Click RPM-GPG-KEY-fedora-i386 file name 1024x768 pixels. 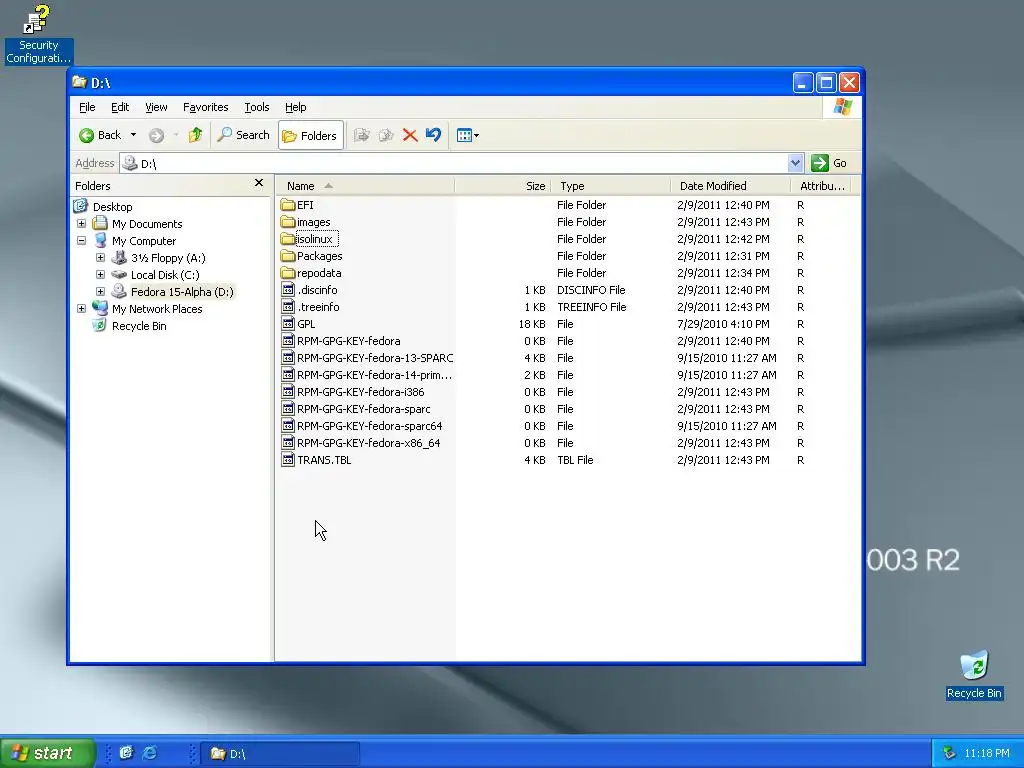tap(360, 392)
